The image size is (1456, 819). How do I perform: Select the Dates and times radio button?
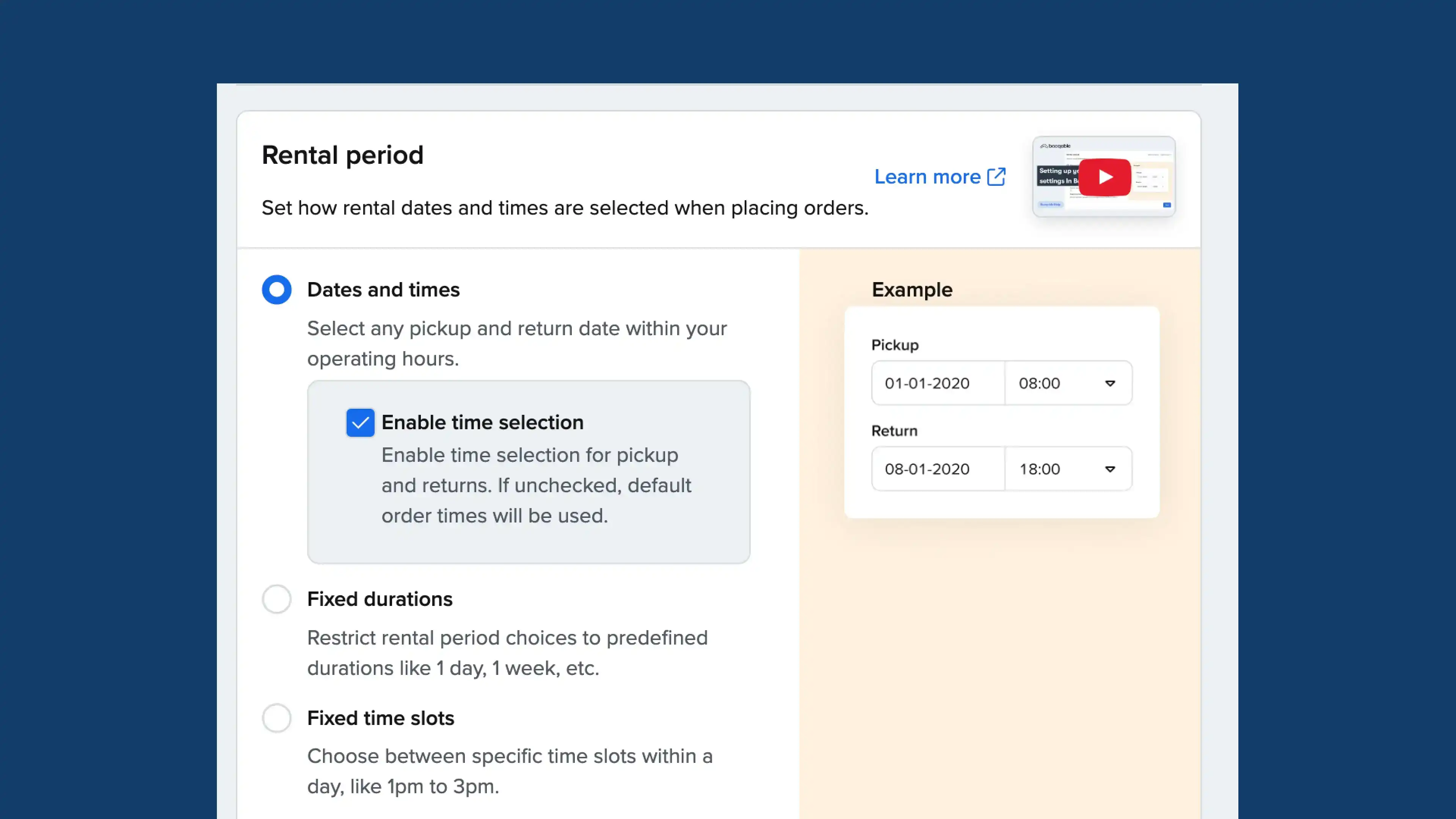click(276, 289)
